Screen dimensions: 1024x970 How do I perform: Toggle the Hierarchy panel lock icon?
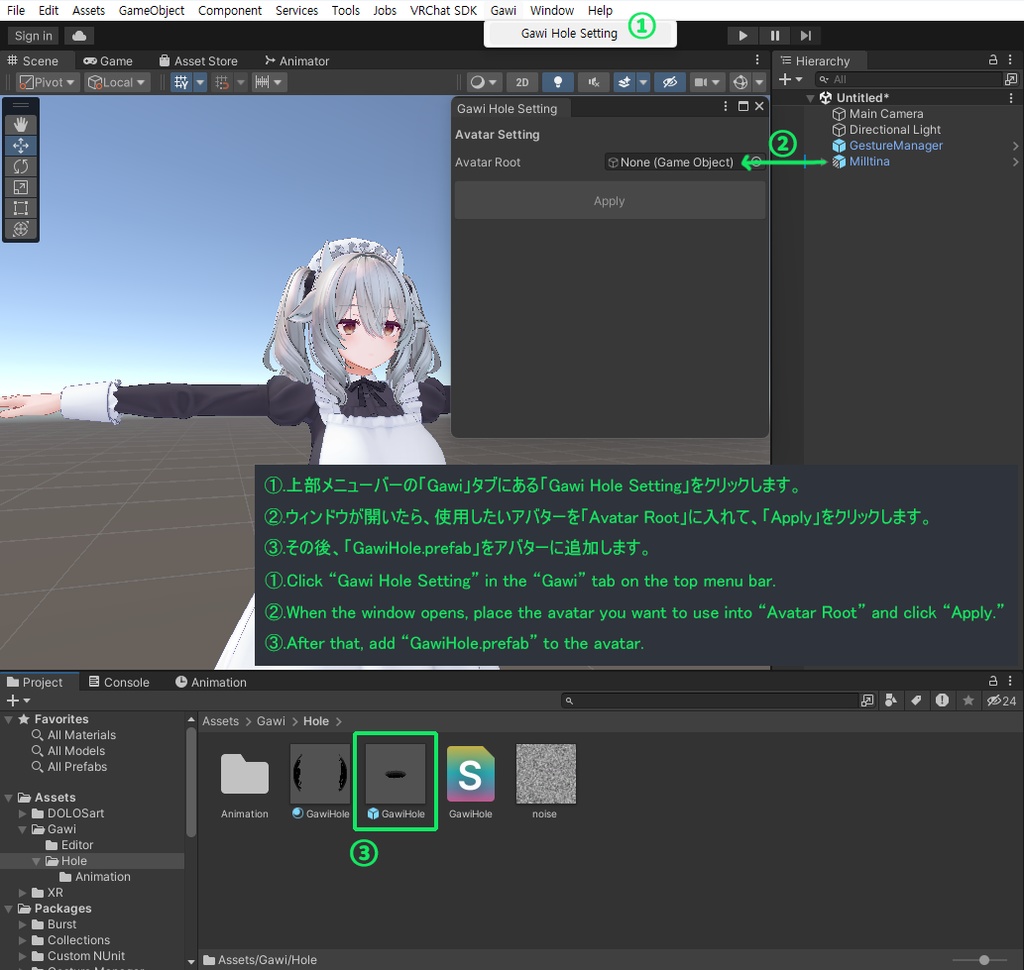tap(993, 59)
